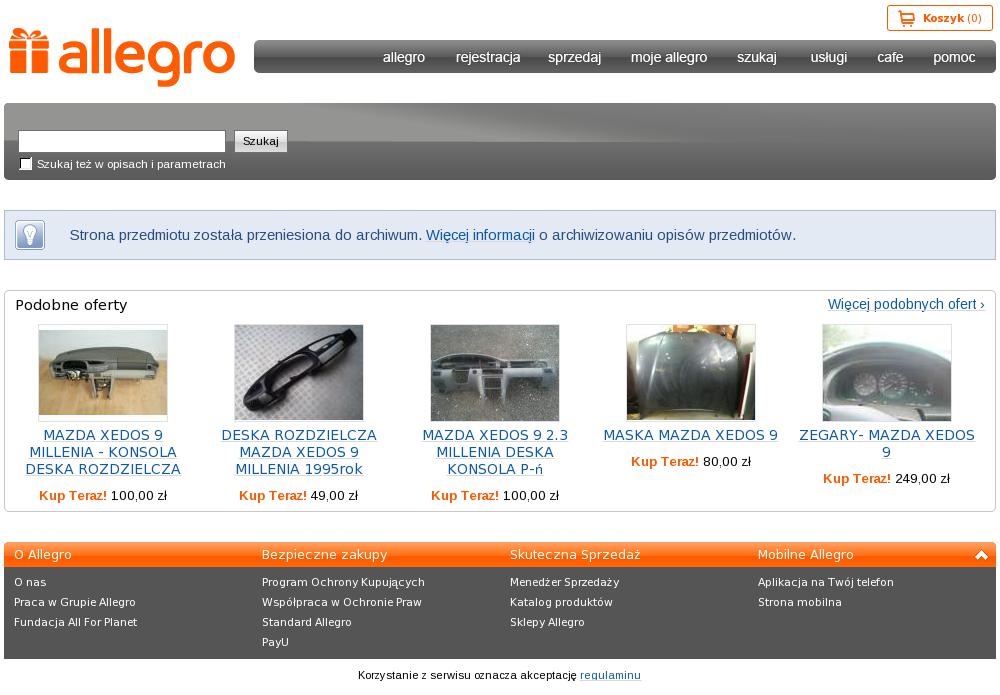Click the '100,00 zł' price under KONSOLA DESKA ROZDZIELCZA

[139, 495]
